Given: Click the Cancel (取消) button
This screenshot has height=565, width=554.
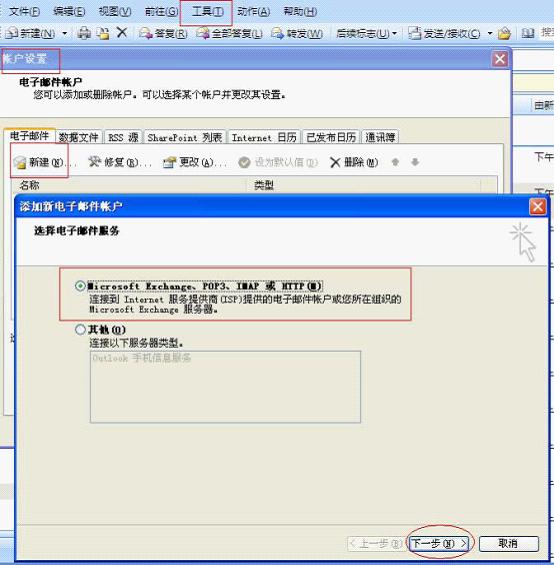Looking at the screenshot, I should click(x=509, y=543).
